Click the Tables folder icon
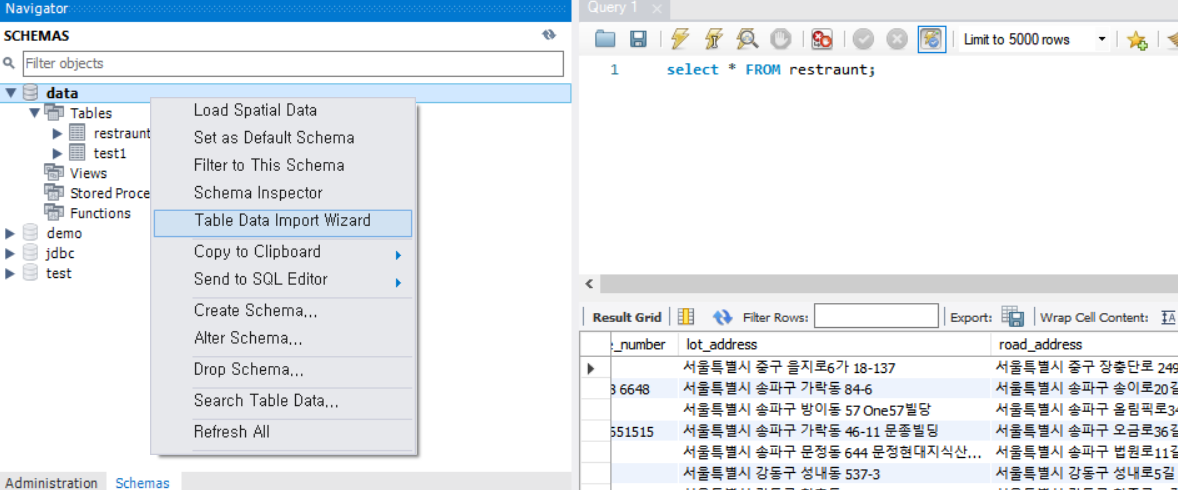Screen dimensions: 1178x490 tap(54, 113)
